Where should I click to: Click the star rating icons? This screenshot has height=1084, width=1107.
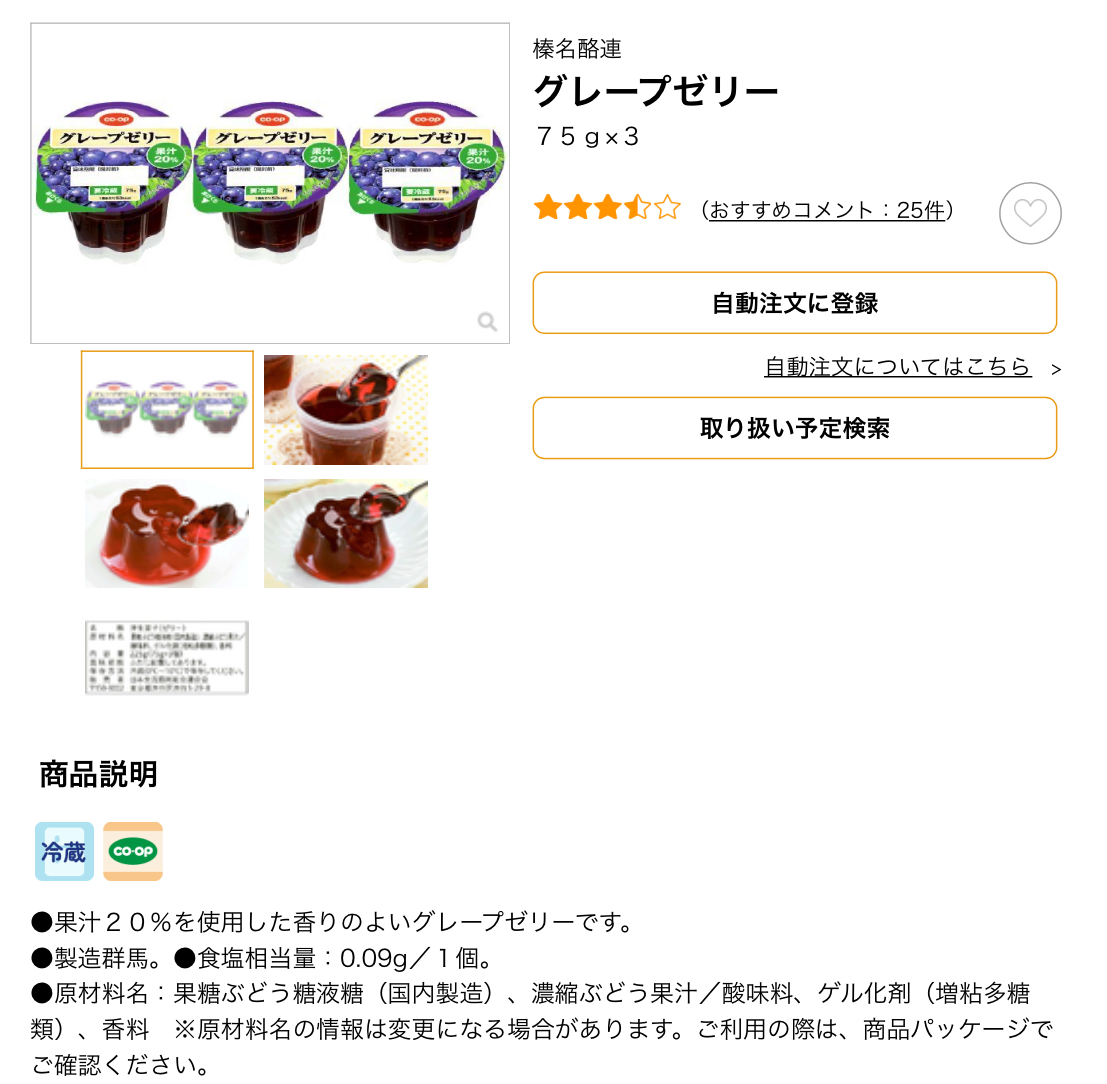coord(607,208)
